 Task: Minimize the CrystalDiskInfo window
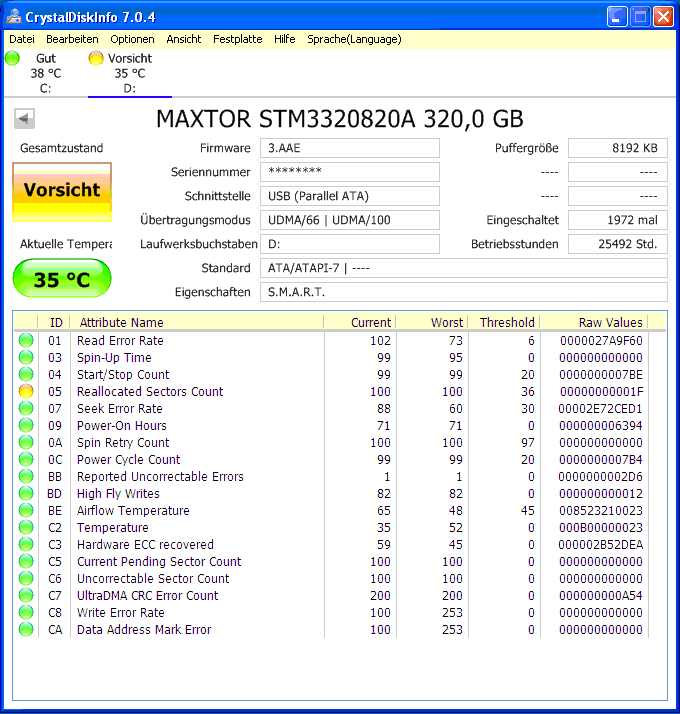tap(617, 17)
